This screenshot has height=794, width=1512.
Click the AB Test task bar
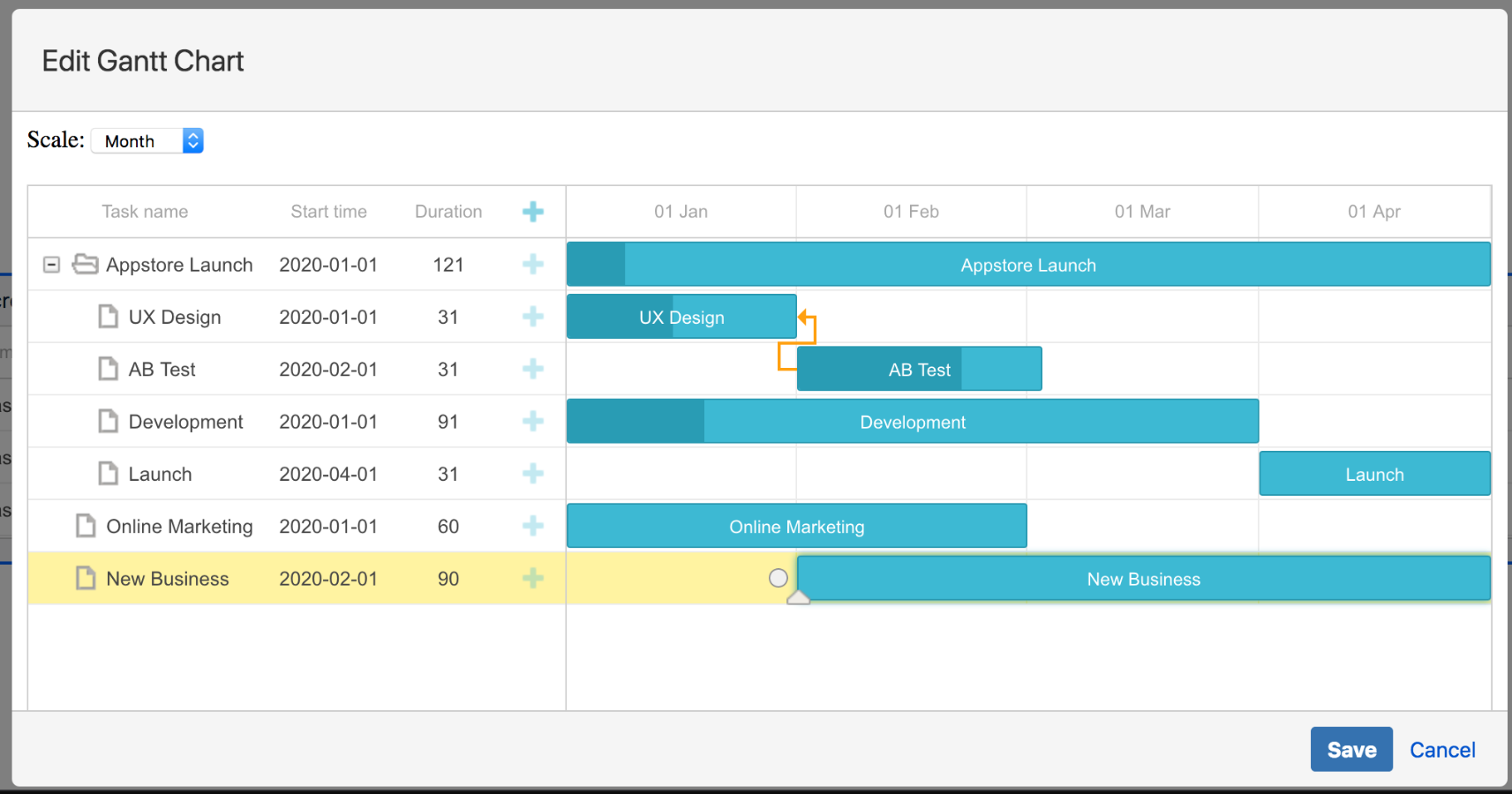tap(919, 370)
